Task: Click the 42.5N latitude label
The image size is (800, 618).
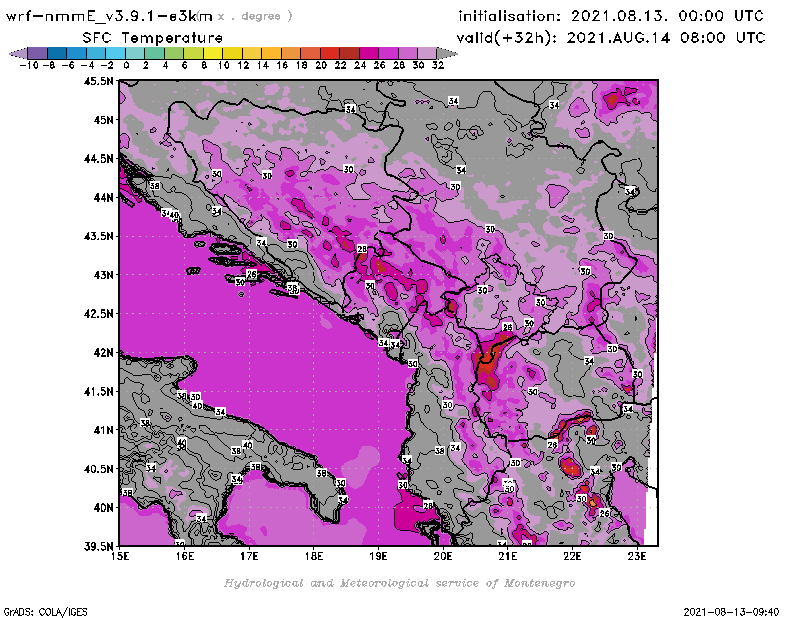Action: 98,314
